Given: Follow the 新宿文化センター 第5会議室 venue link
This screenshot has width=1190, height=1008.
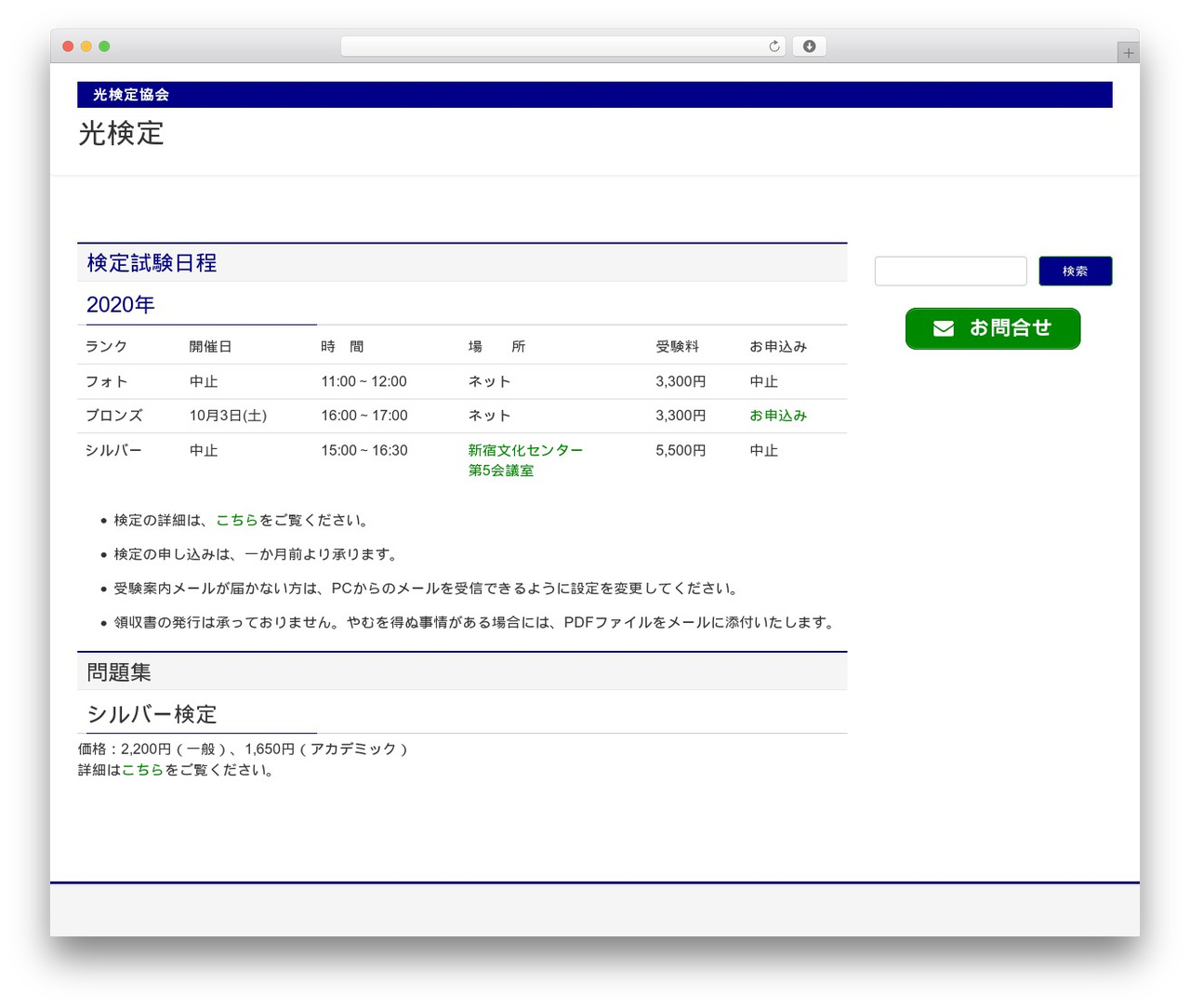Looking at the screenshot, I should coord(525,460).
